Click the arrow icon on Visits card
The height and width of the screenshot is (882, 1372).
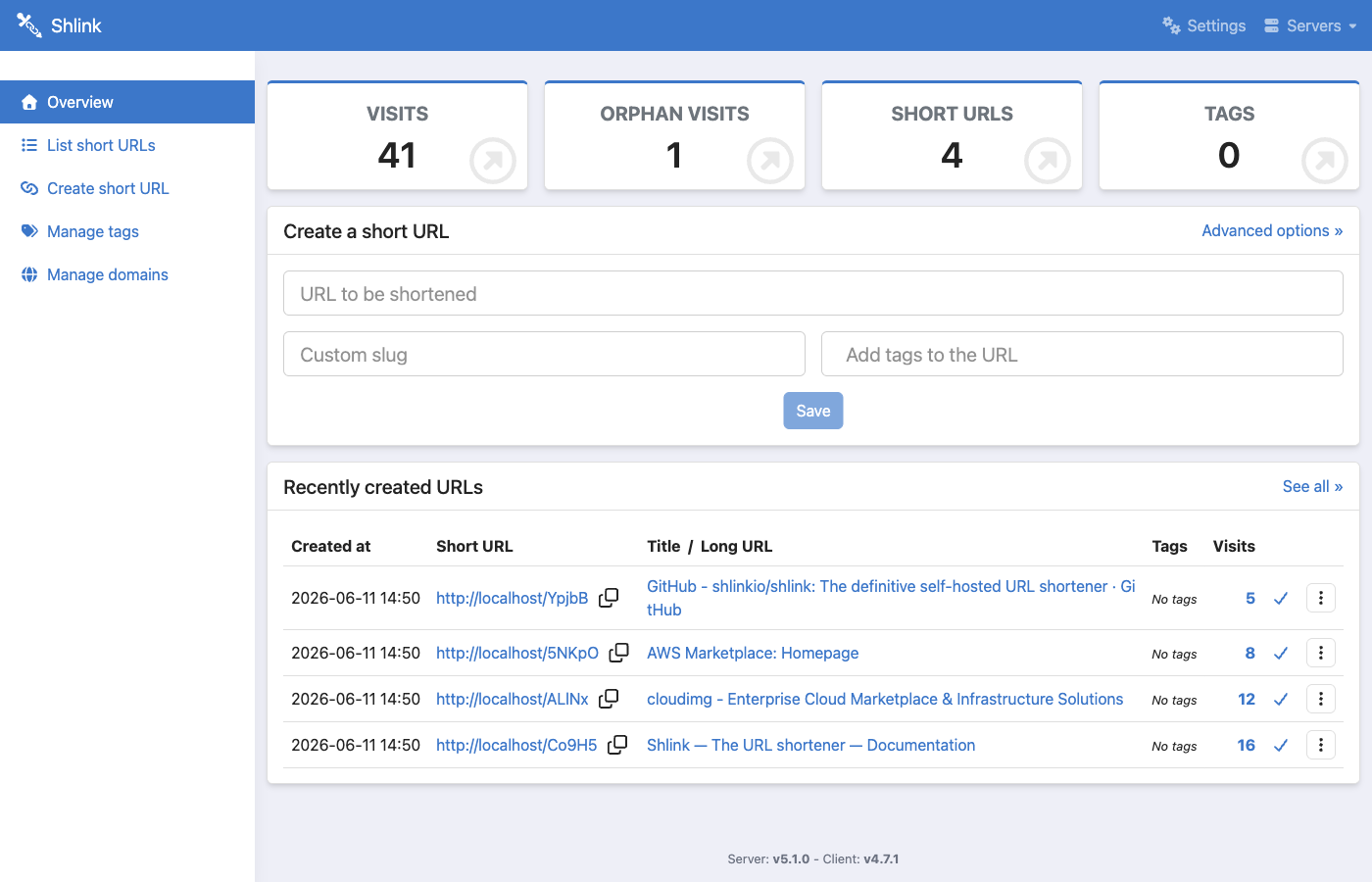[x=493, y=161]
